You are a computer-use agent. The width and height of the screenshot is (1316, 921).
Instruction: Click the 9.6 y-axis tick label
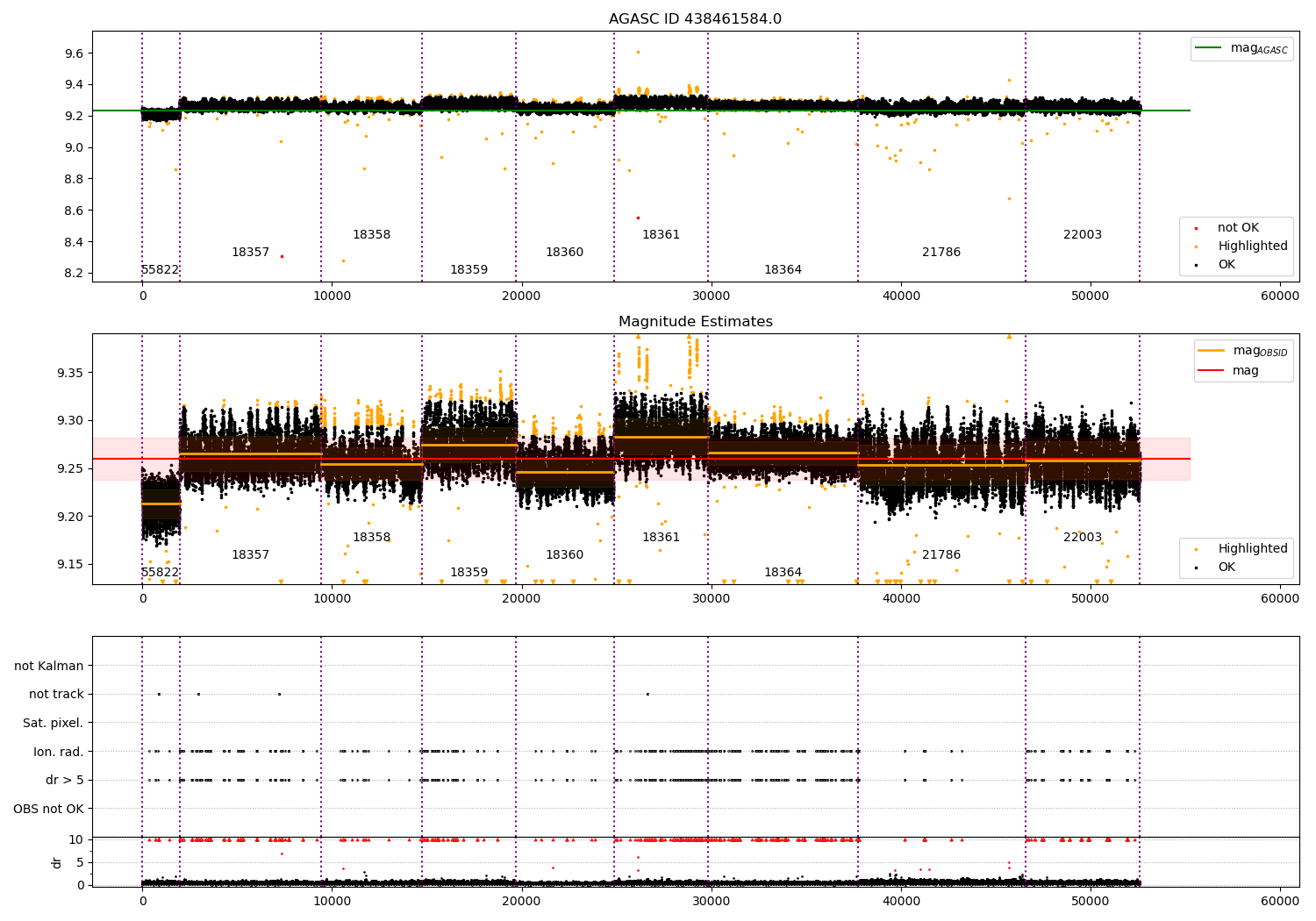(x=74, y=54)
